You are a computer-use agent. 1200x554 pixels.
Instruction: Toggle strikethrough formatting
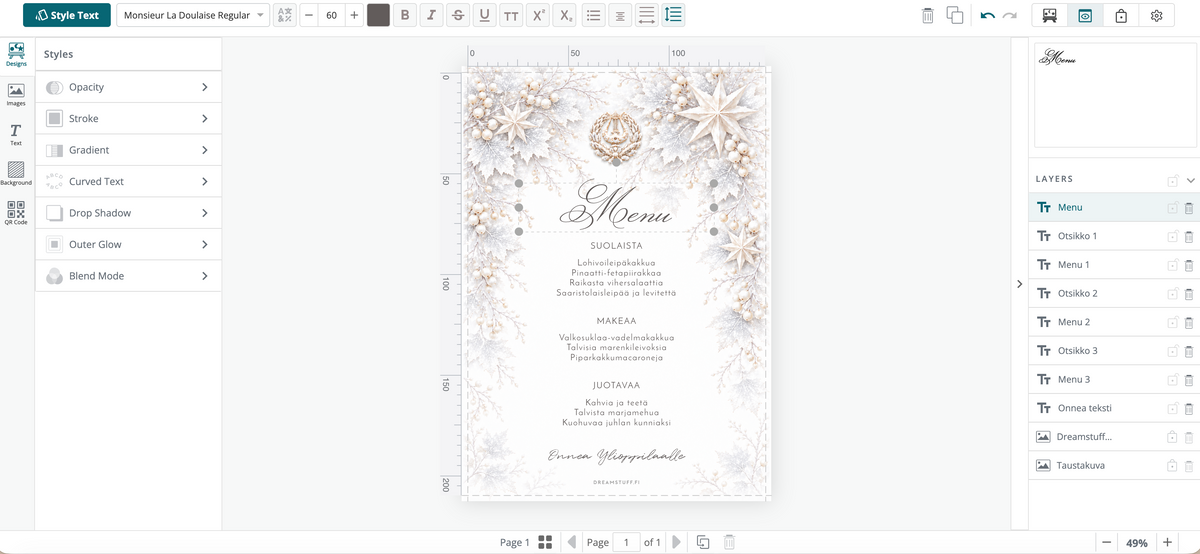tap(458, 15)
